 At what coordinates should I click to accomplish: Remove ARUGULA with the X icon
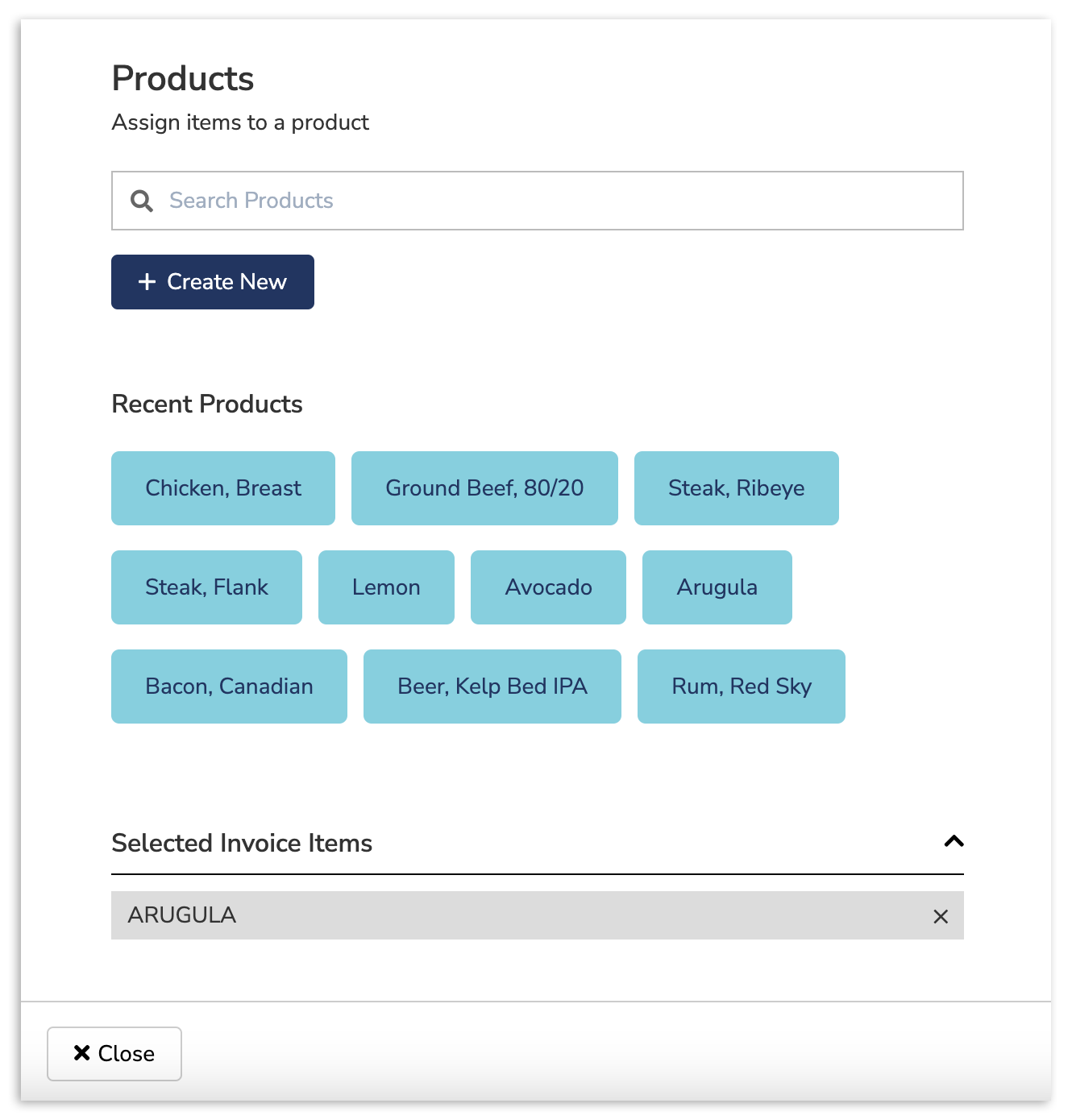point(940,916)
